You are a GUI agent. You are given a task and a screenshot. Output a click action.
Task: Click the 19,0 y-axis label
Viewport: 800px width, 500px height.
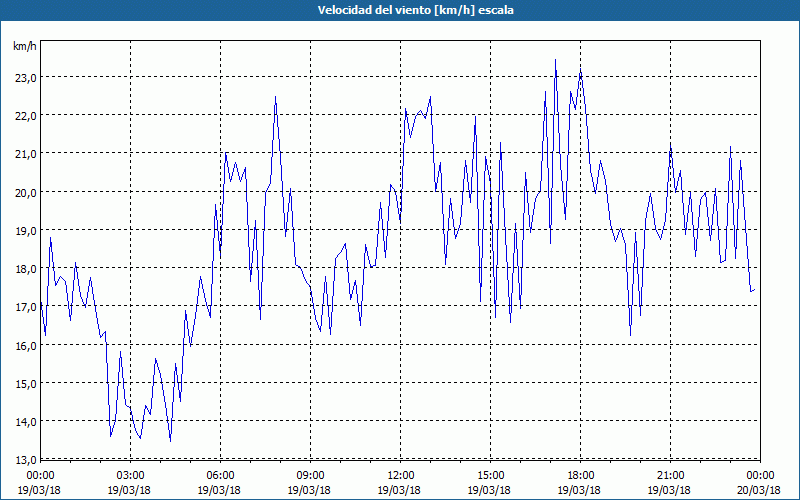coord(25,231)
